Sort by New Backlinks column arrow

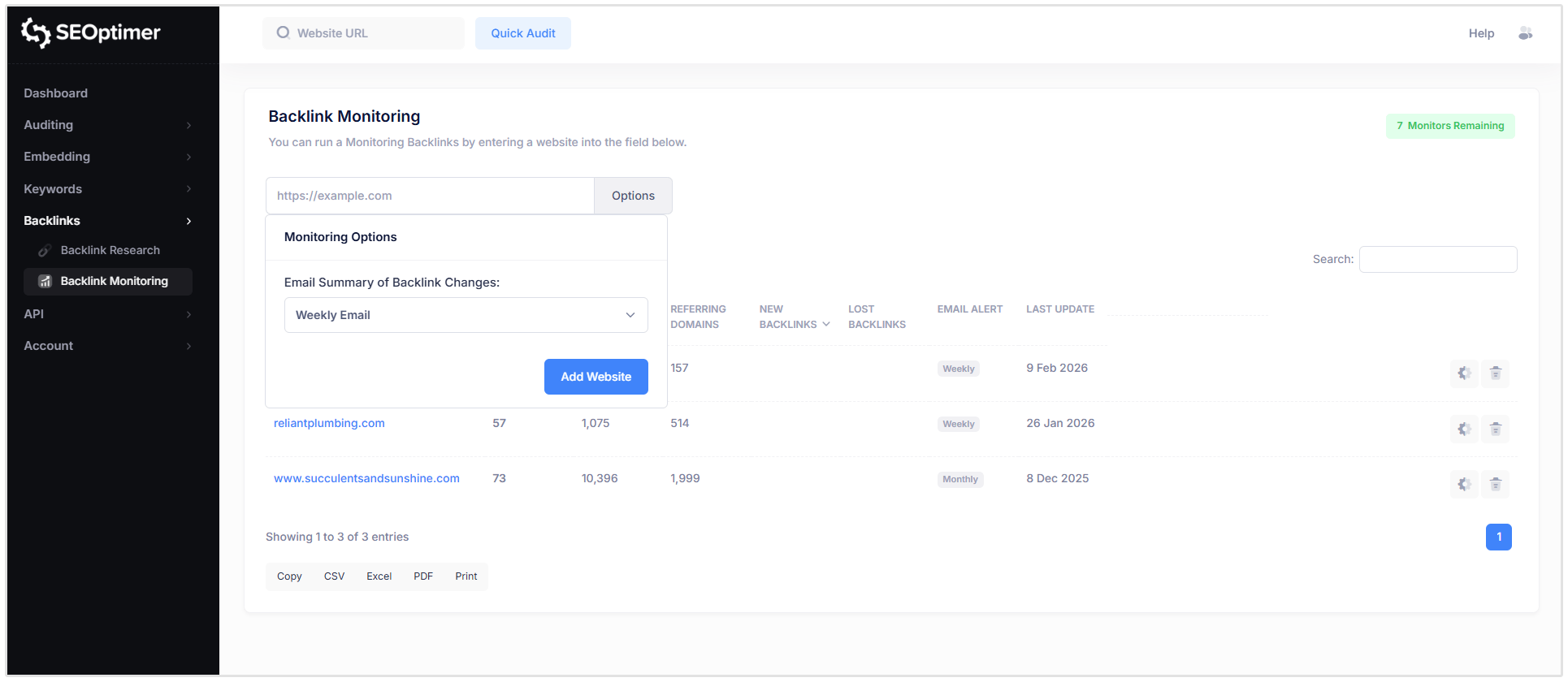[826, 324]
